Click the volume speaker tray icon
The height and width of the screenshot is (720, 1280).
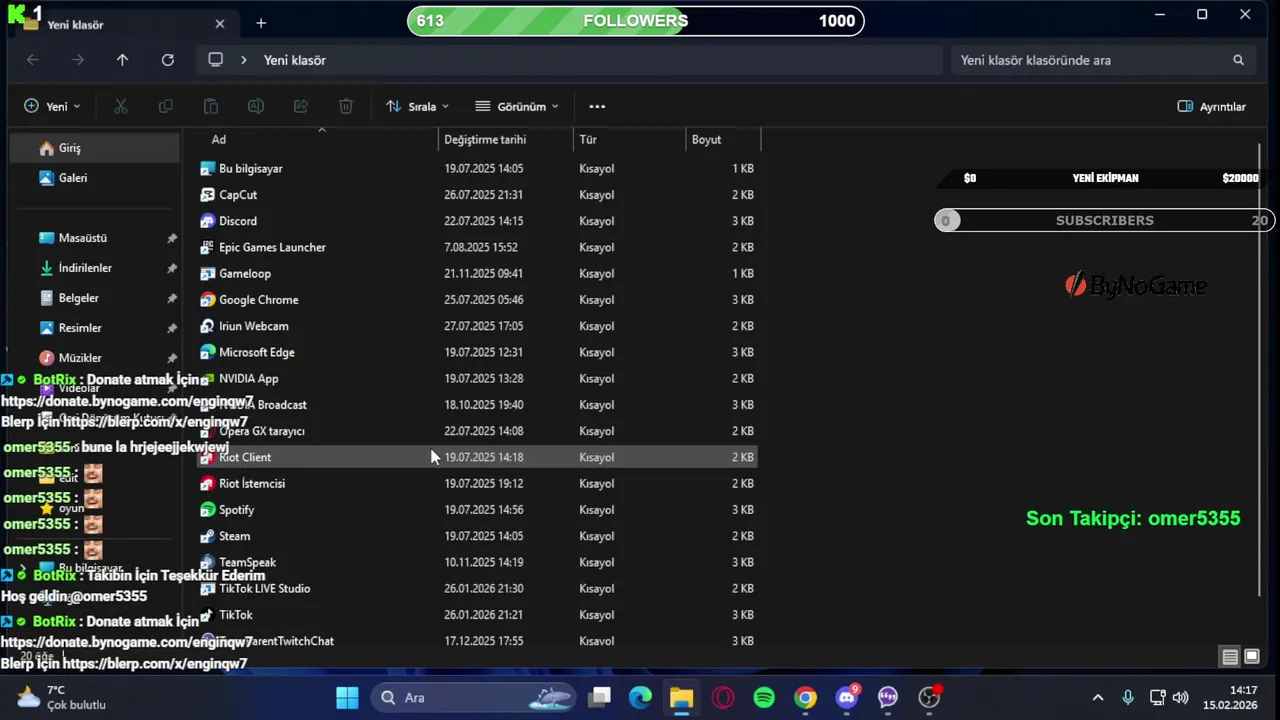(1180, 697)
